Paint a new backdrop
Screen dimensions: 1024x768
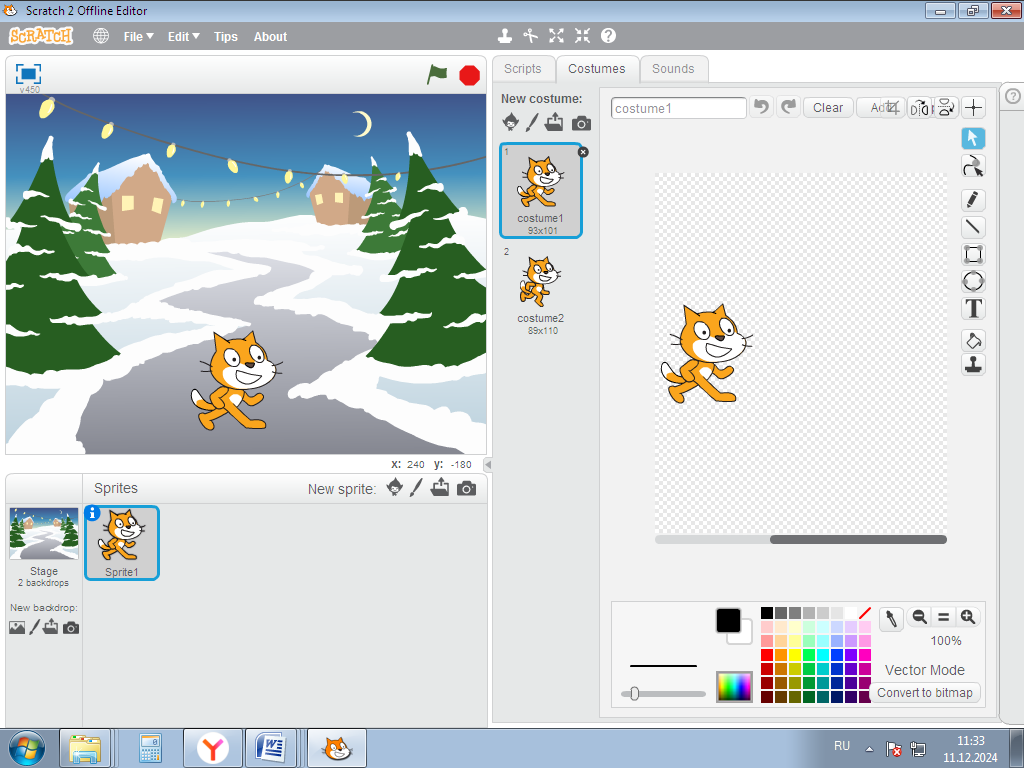coord(35,628)
